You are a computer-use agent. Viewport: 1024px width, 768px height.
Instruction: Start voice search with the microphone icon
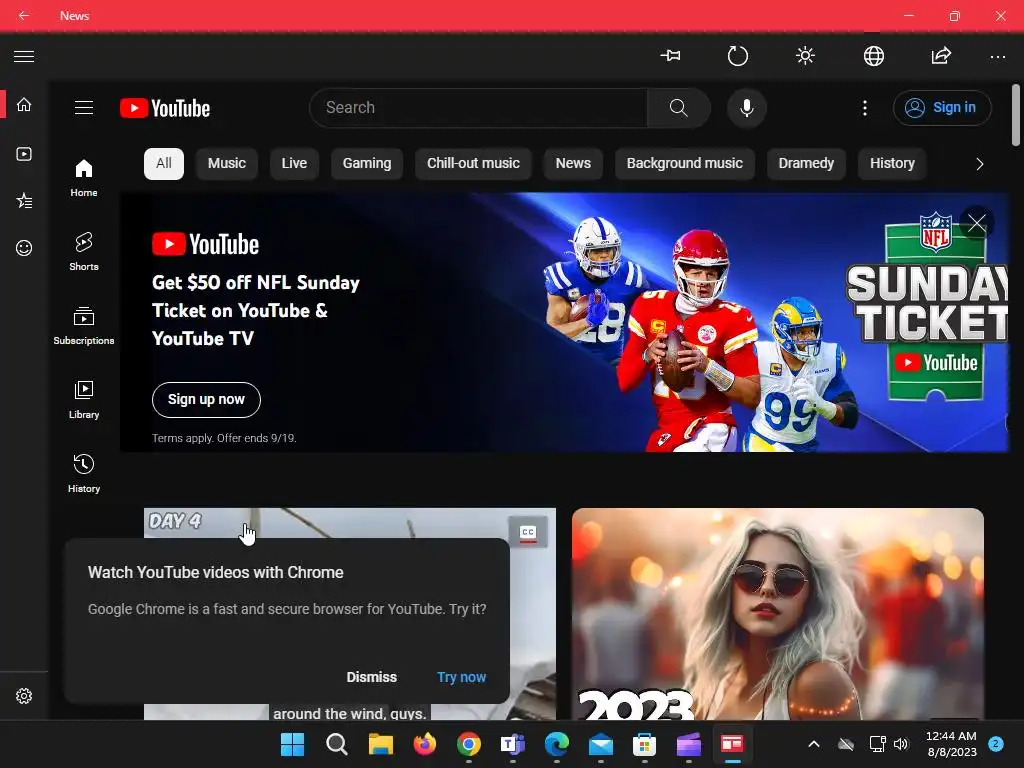(x=746, y=108)
